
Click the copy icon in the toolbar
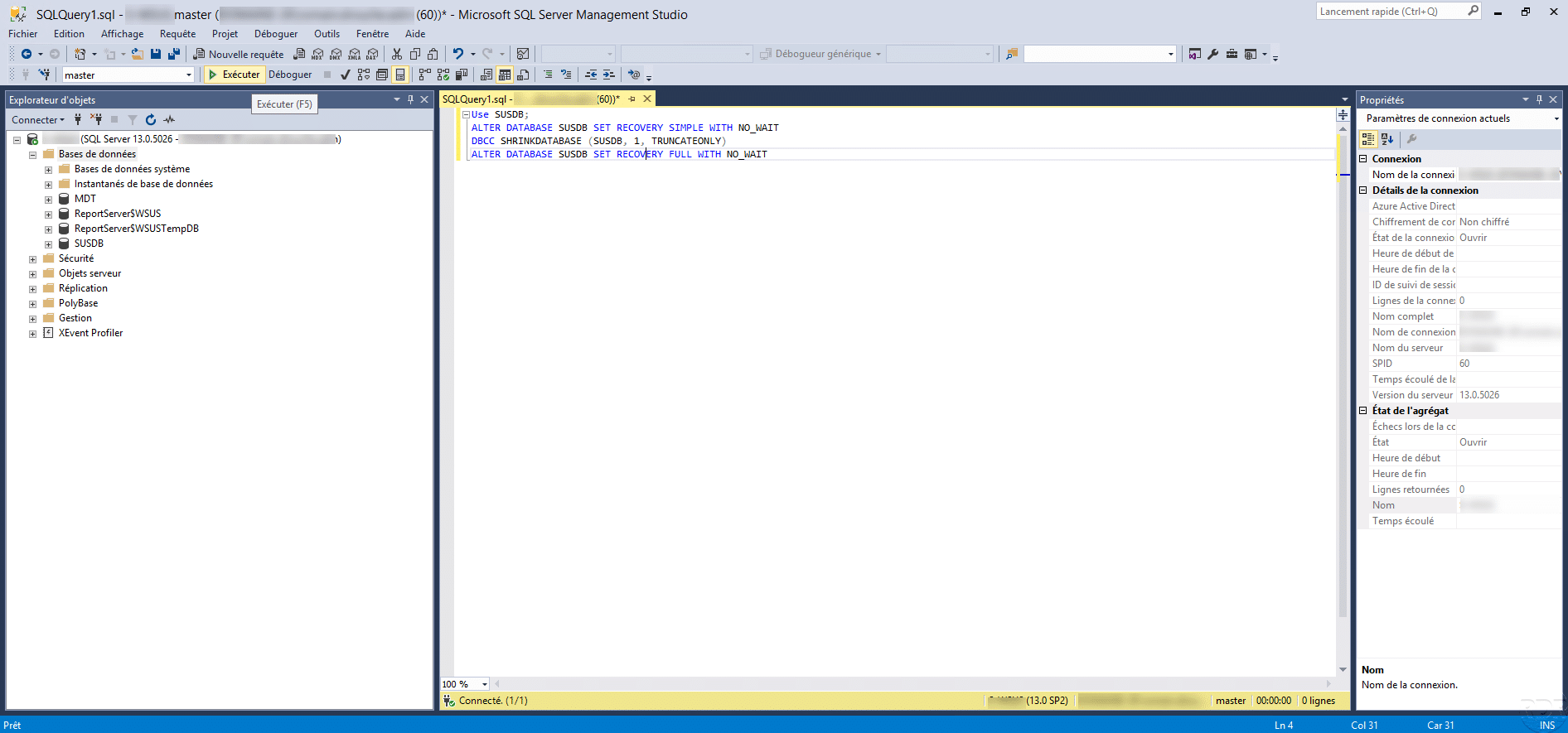[415, 54]
